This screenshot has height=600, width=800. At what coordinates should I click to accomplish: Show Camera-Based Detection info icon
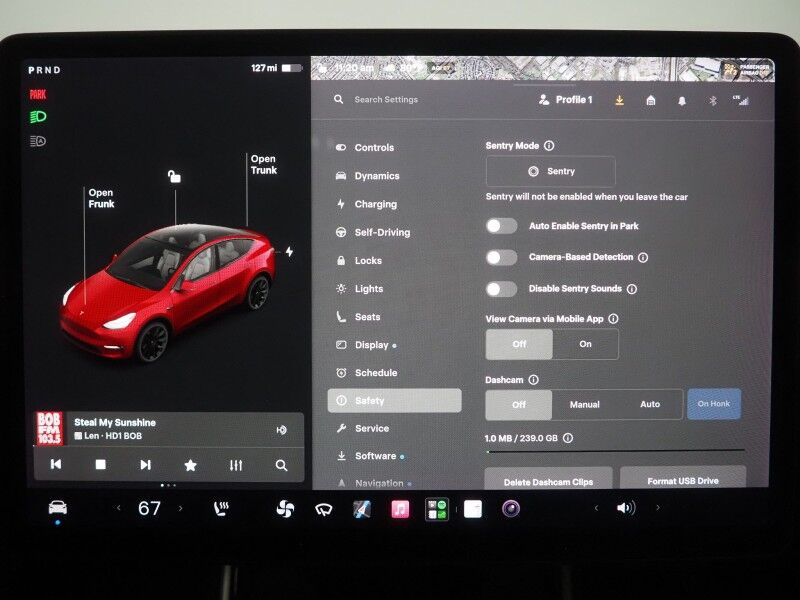coord(643,258)
